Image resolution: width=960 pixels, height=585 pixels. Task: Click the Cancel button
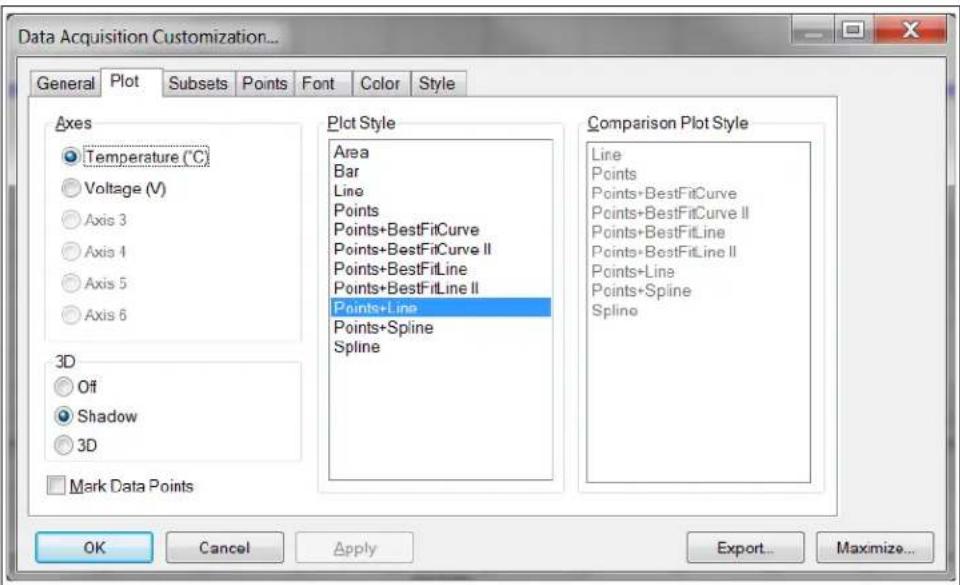pyautogui.click(x=225, y=547)
